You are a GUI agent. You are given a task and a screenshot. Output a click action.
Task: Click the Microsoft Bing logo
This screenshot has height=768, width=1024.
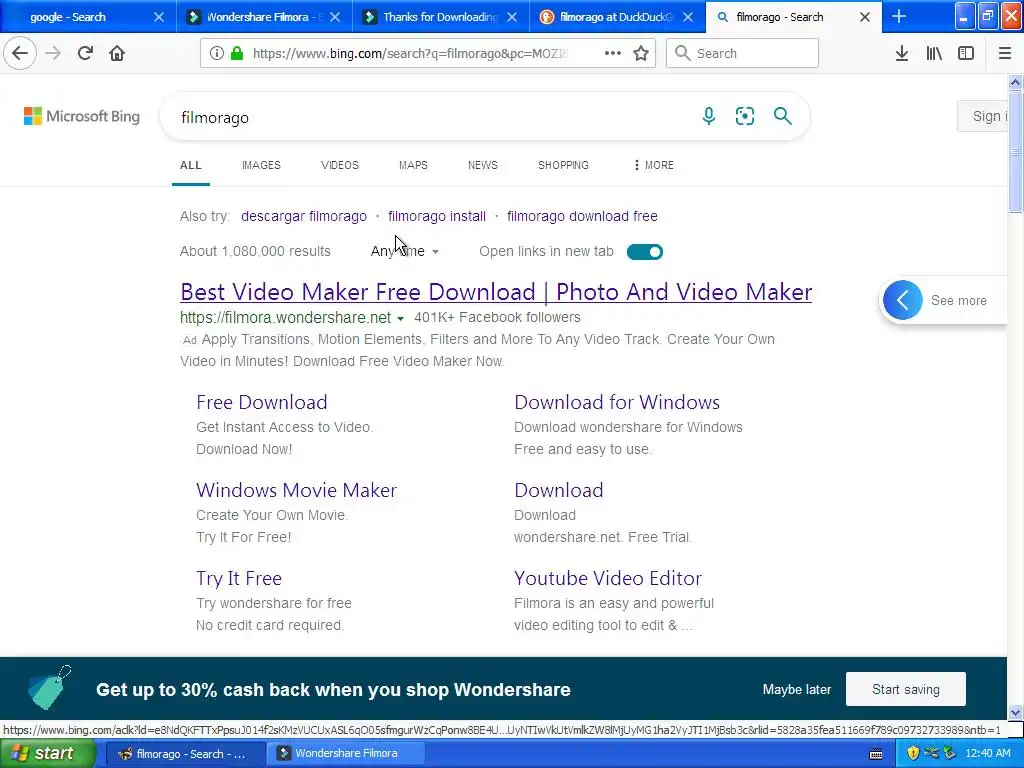[x=82, y=116]
